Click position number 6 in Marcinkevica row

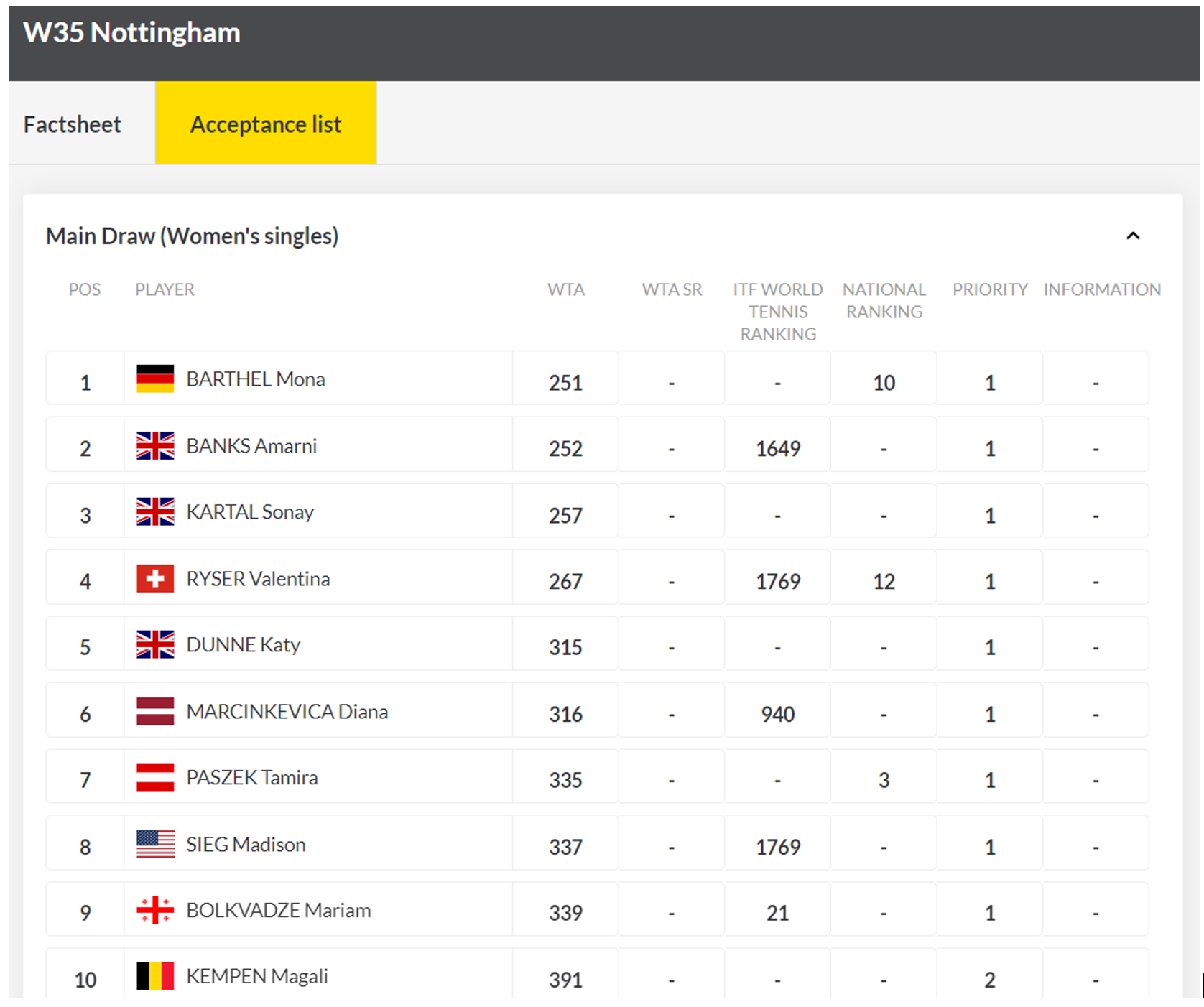[x=85, y=715]
